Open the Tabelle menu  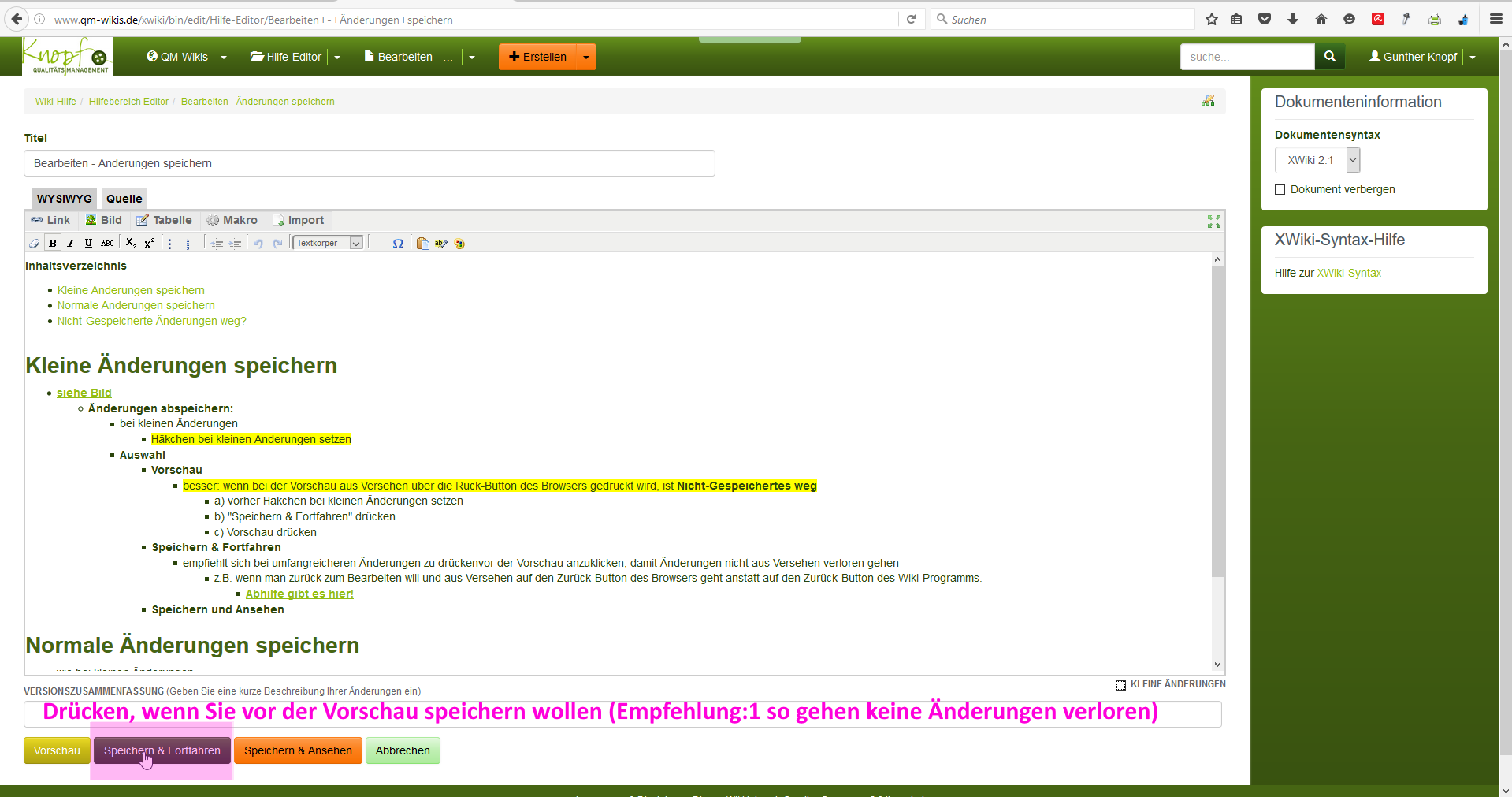[164, 221]
